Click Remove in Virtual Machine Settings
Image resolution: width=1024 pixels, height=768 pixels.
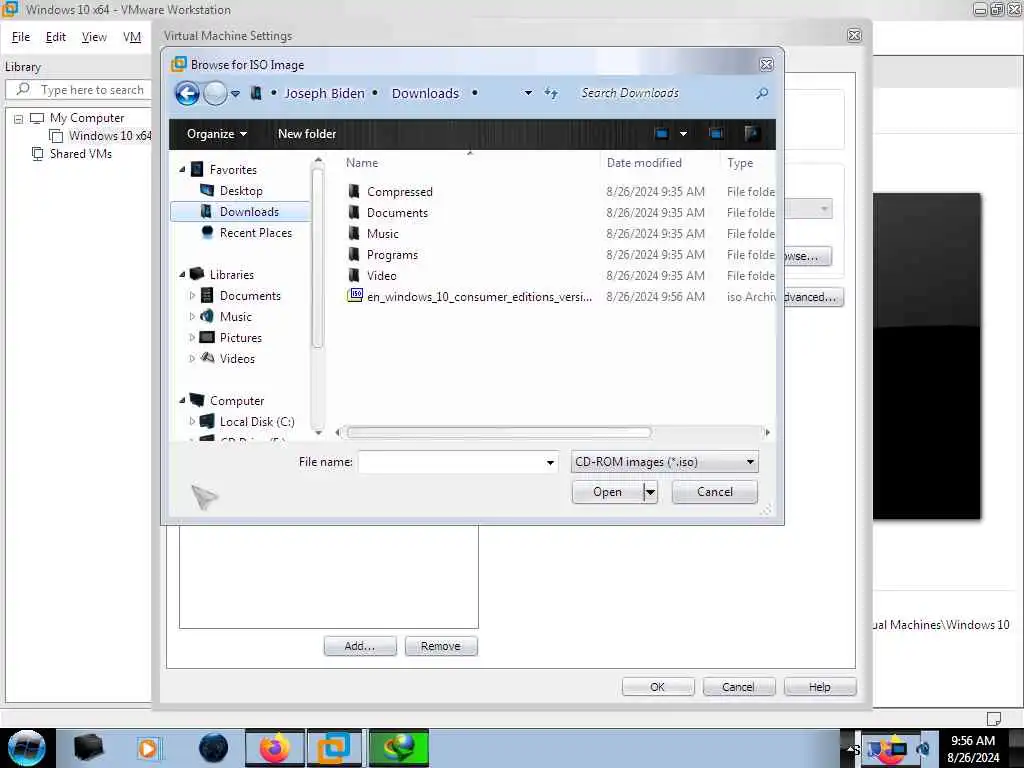coord(441,646)
